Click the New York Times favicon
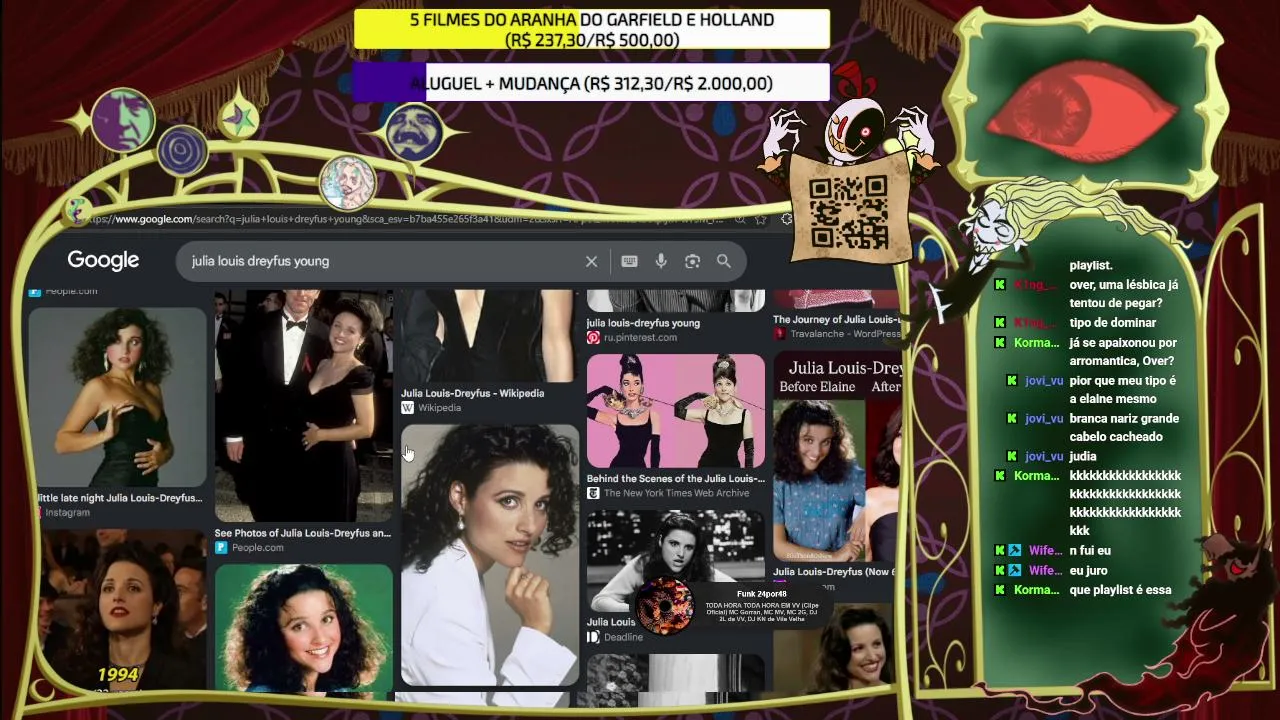The height and width of the screenshot is (720, 1280). click(593, 493)
